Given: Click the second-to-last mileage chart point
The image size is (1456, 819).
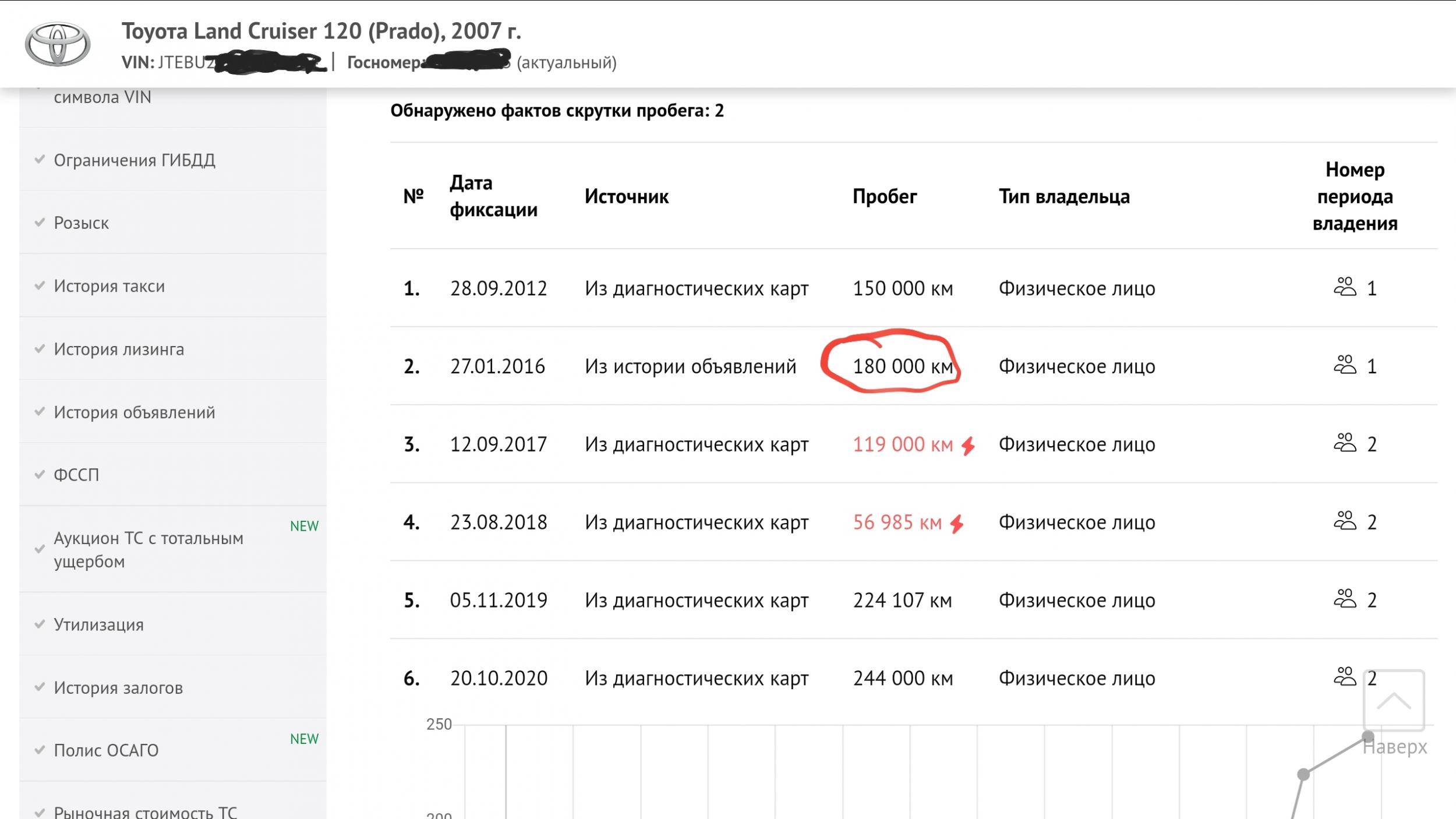Looking at the screenshot, I should (1303, 774).
